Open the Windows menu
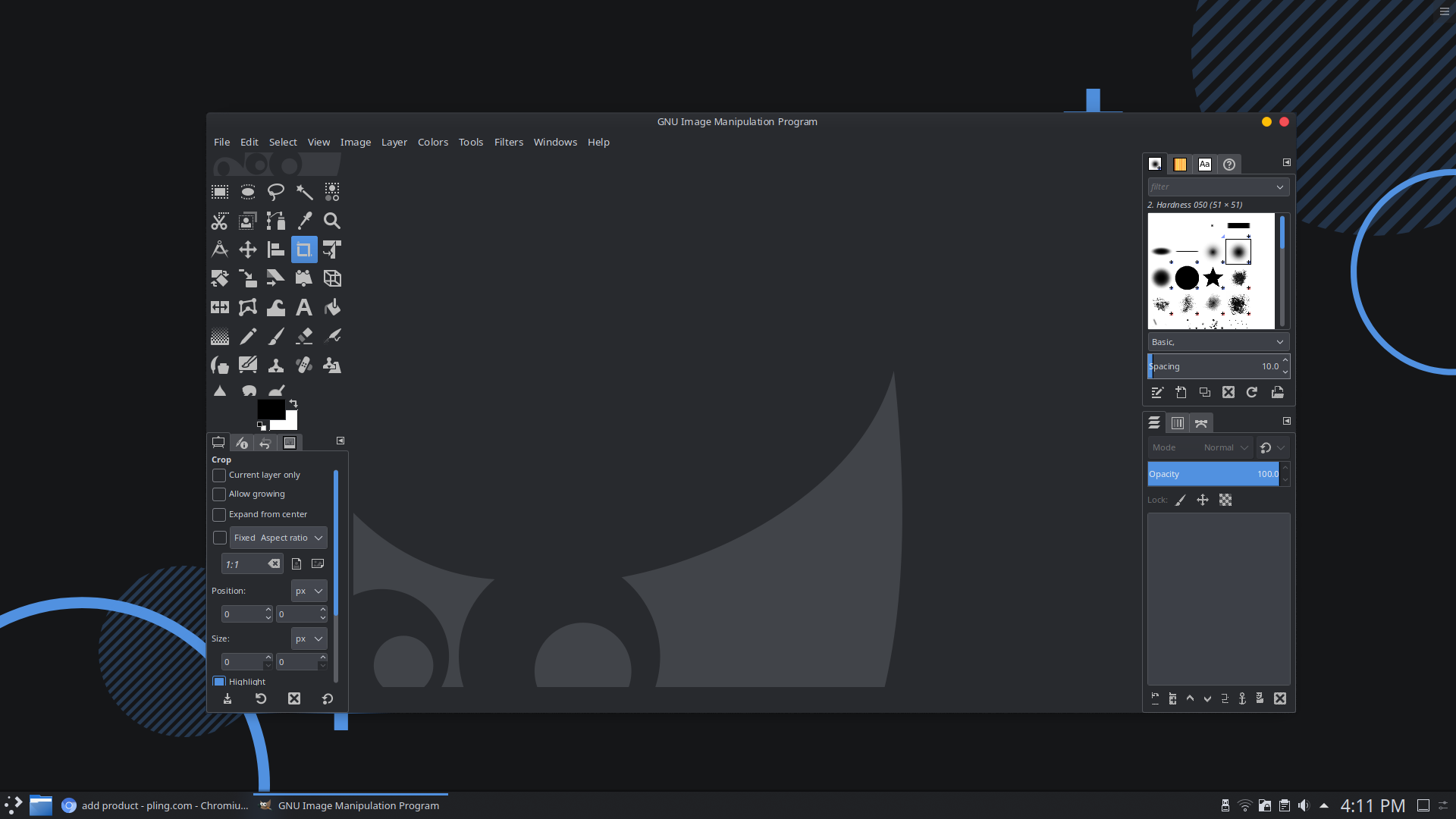The height and width of the screenshot is (819, 1456). 555,143
